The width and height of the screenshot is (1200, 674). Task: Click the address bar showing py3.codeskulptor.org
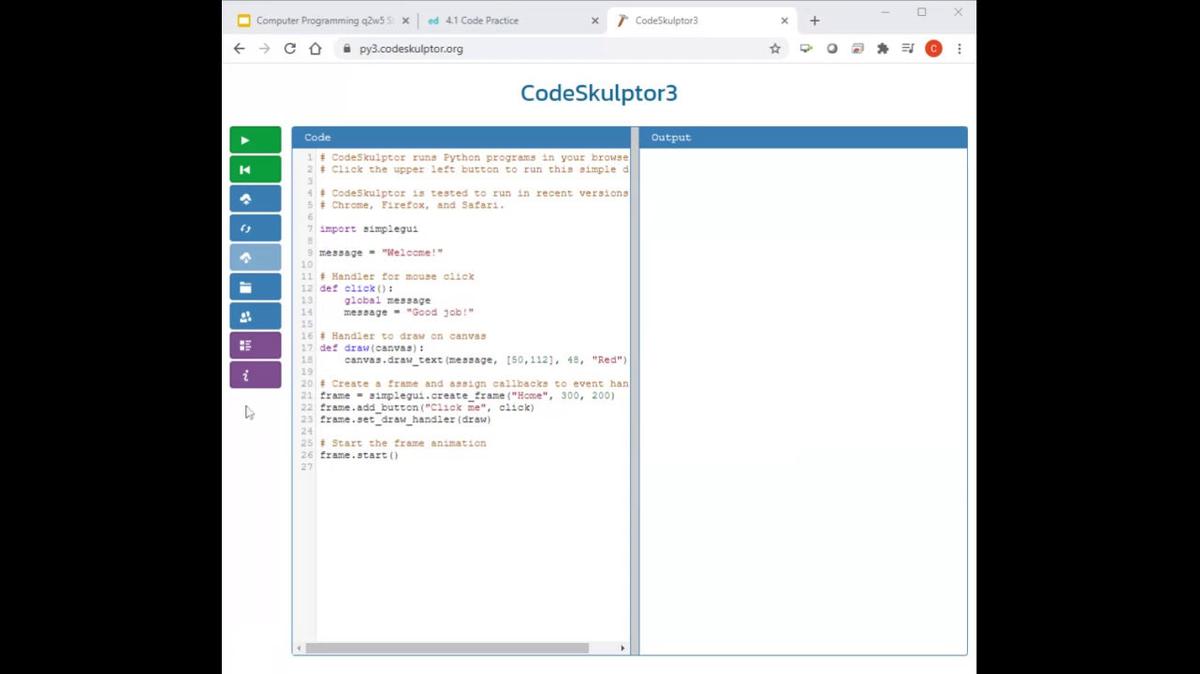click(560, 48)
